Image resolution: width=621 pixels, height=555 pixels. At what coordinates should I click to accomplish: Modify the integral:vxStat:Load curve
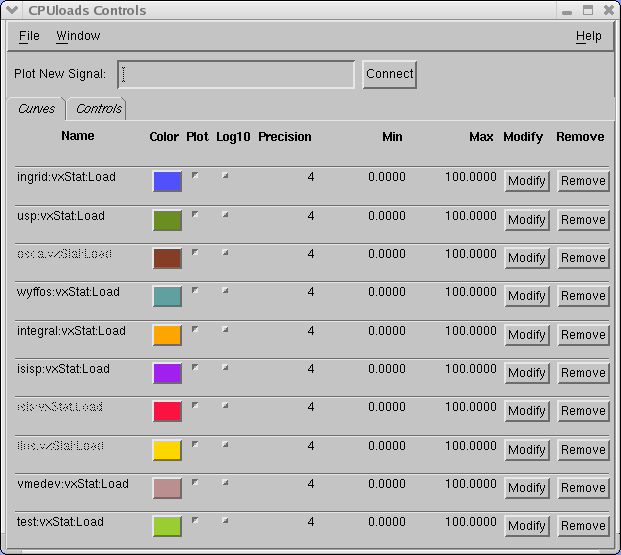[527, 335]
